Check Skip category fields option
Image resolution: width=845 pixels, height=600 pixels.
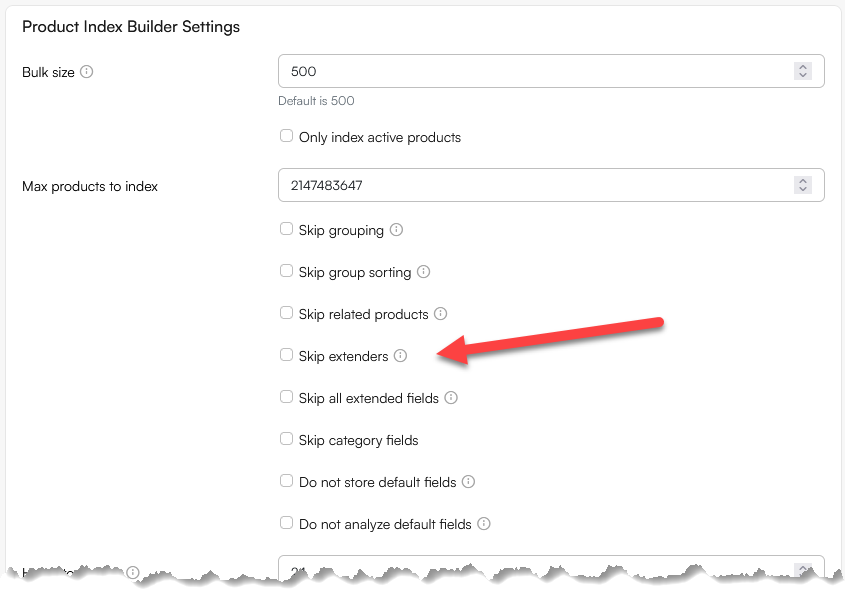coord(287,440)
